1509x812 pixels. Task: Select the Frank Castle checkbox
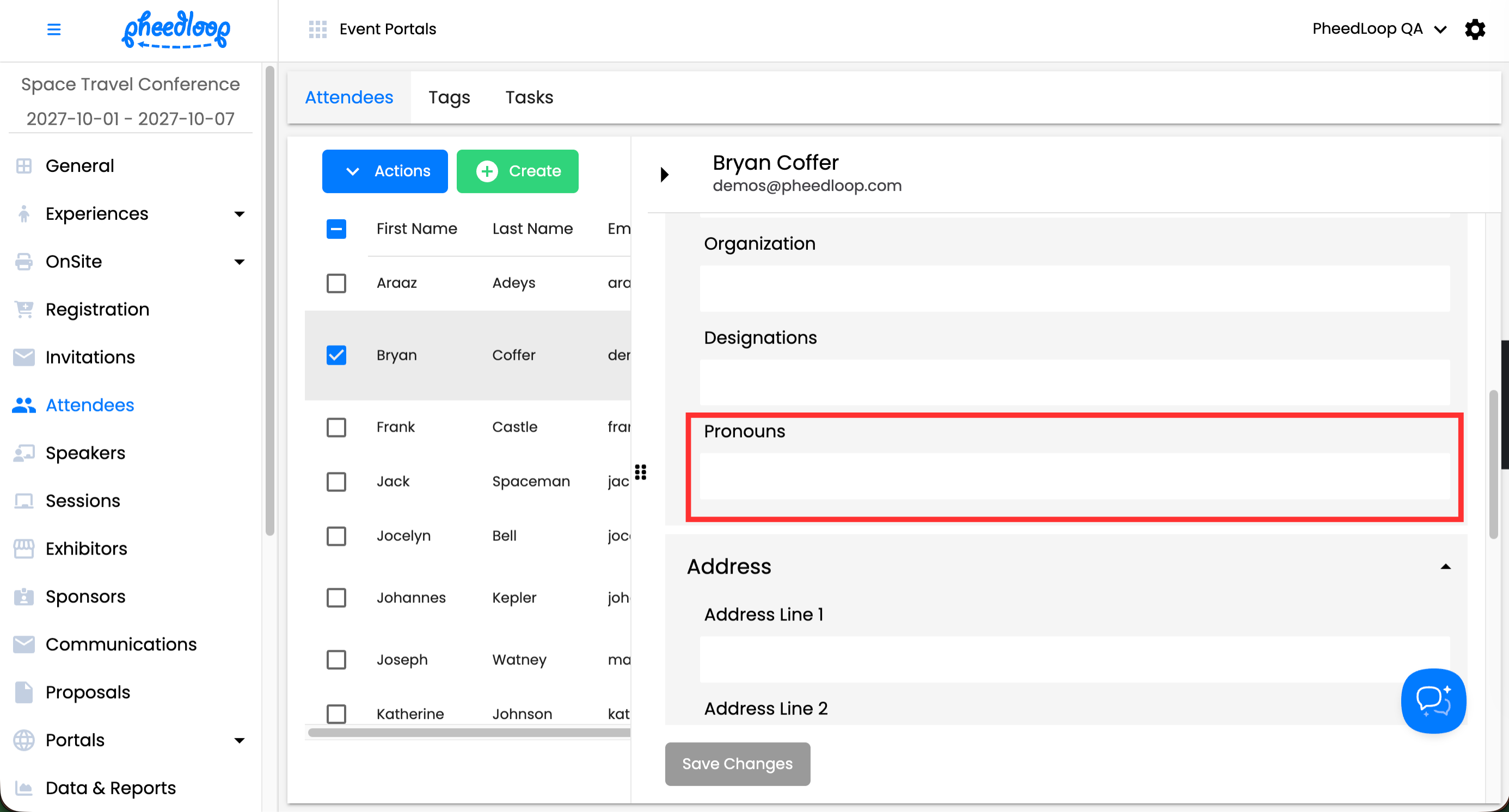point(336,427)
